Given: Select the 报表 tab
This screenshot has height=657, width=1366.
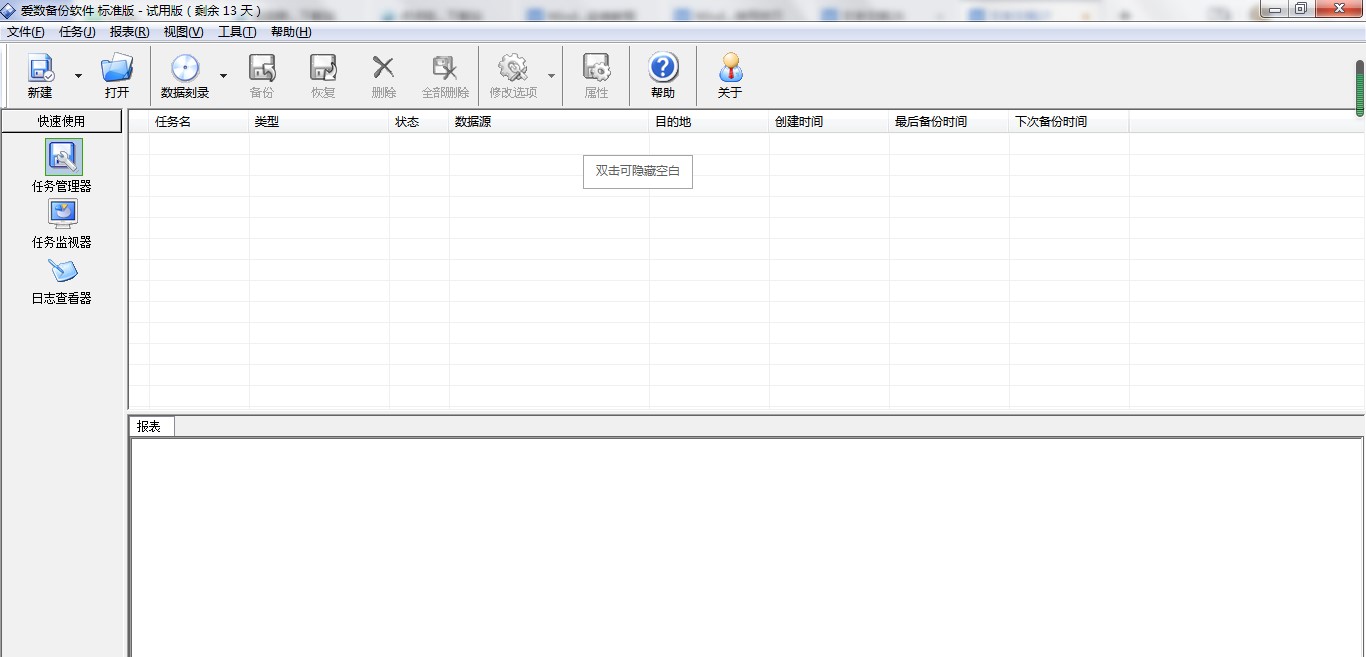Looking at the screenshot, I should pyautogui.click(x=151, y=426).
